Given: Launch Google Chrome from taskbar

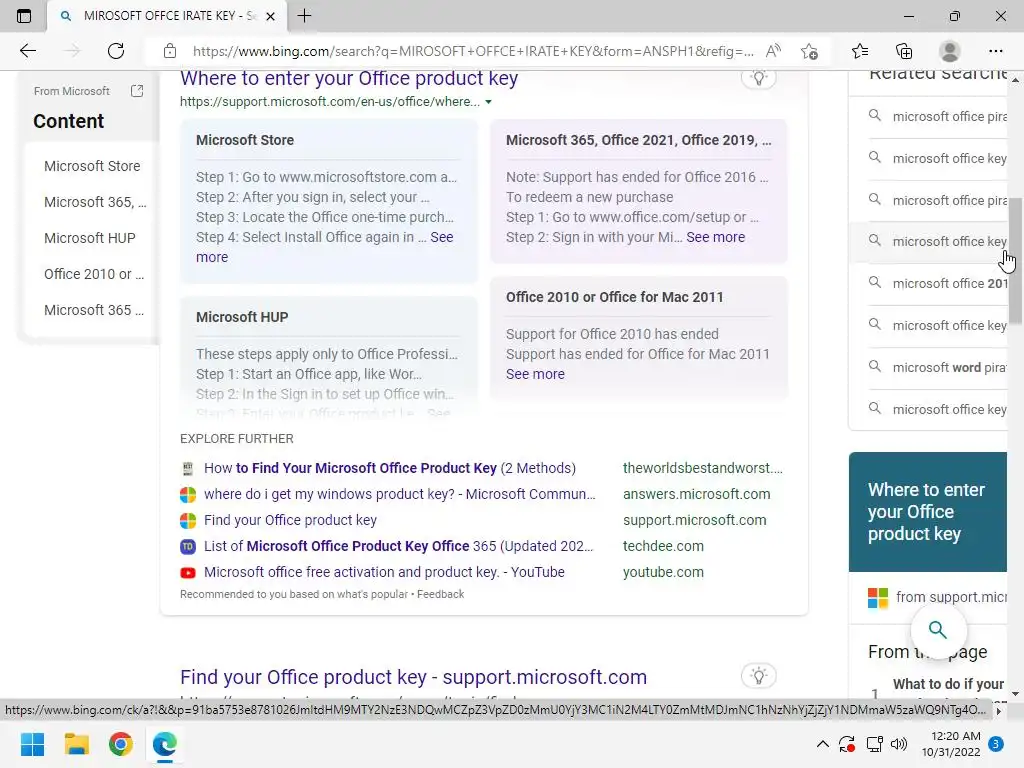Looking at the screenshot, I should pos(121,744).
